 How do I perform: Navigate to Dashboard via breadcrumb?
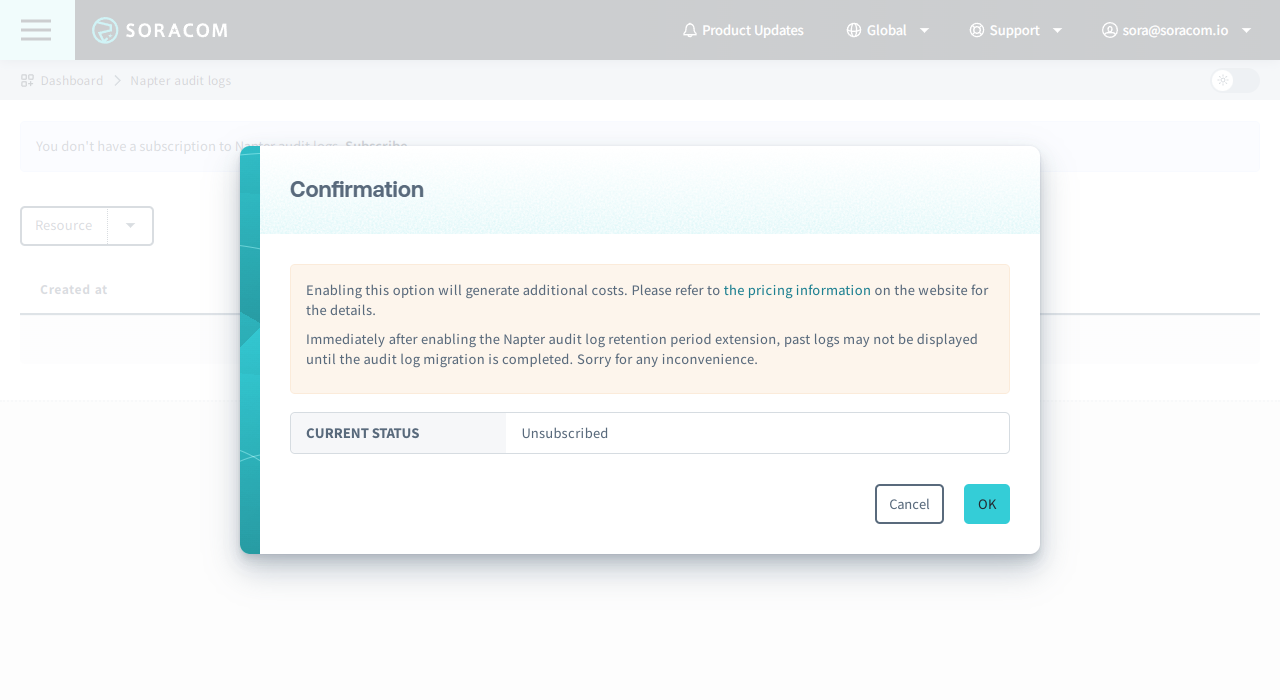(x=70, y=80)
